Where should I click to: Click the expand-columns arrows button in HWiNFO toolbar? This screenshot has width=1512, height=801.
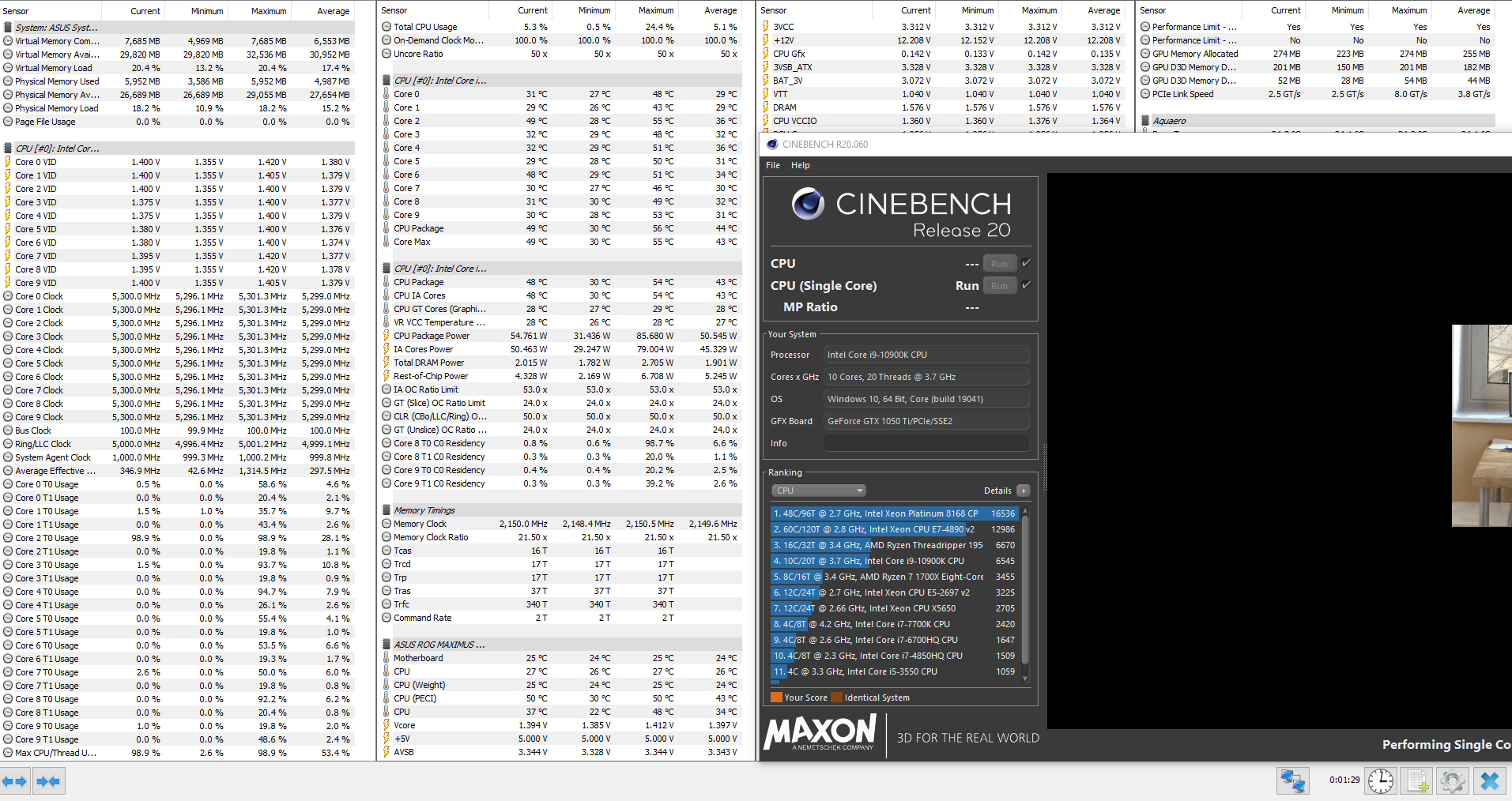pyautogui.click(x=14, y=781)
